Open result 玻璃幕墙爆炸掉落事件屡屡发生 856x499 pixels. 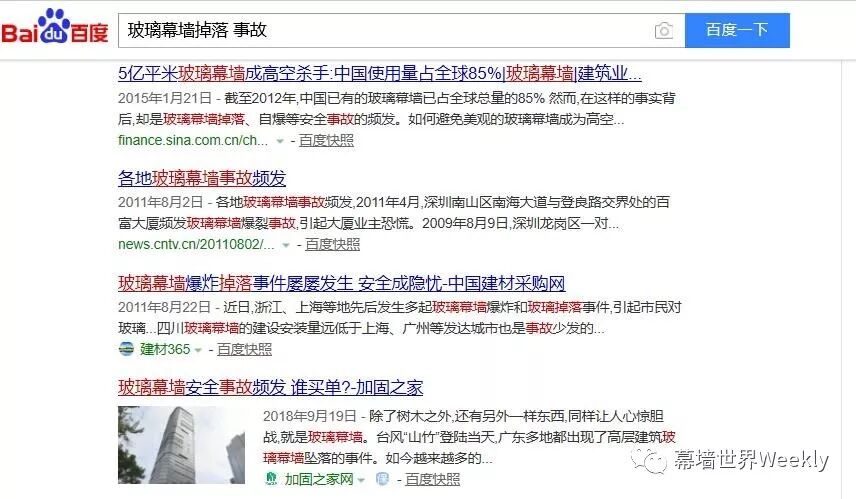coord(341,283)
